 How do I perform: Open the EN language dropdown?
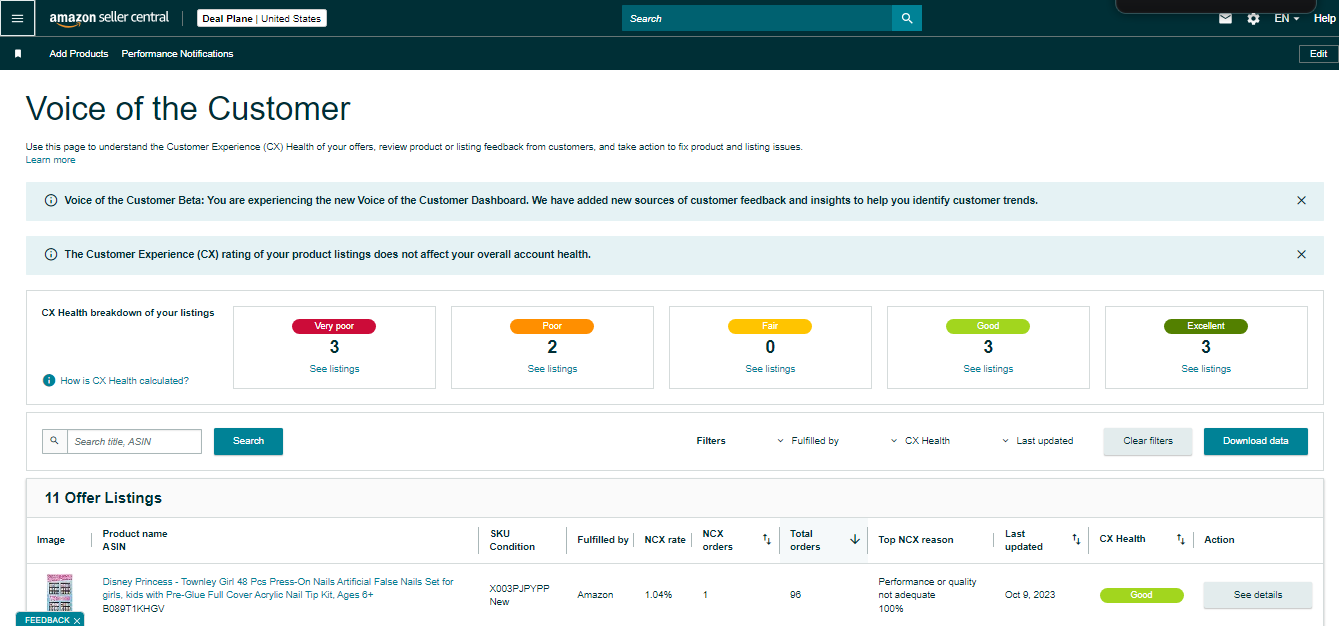[1287, 19]
